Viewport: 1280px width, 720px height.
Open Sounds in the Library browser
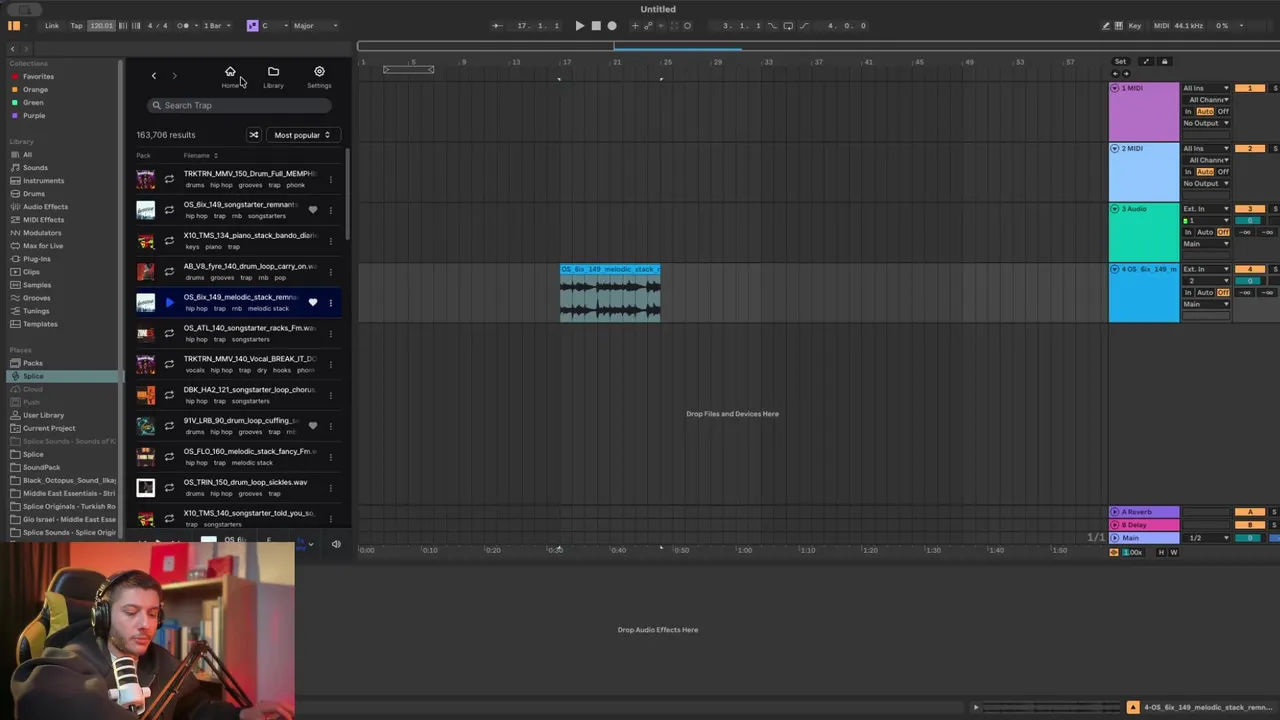35,168
